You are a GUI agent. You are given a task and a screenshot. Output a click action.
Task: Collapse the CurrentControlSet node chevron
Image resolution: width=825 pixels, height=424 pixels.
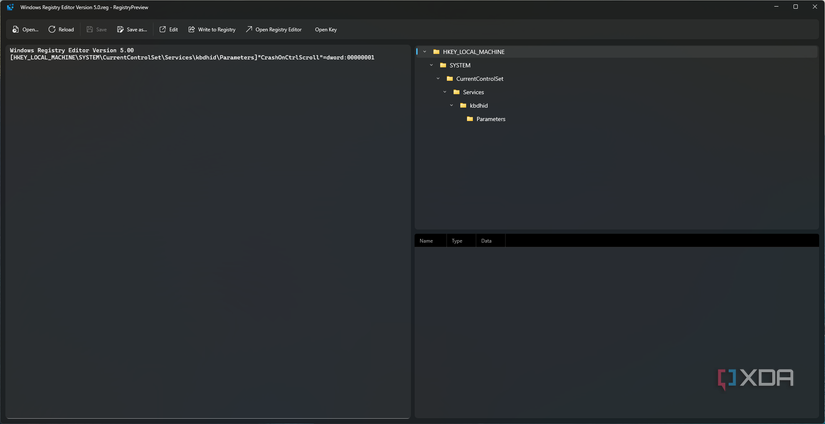click(x=438, y=79)
